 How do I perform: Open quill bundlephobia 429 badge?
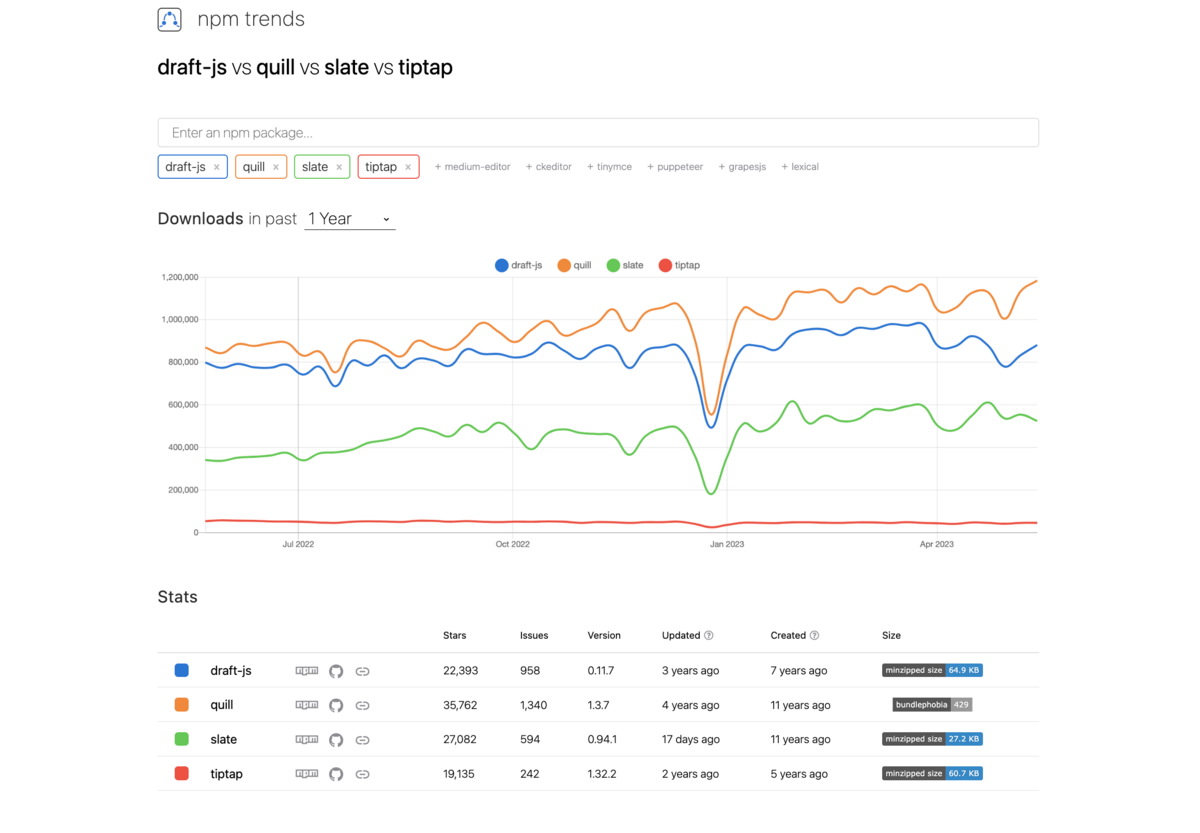[932, 705]
